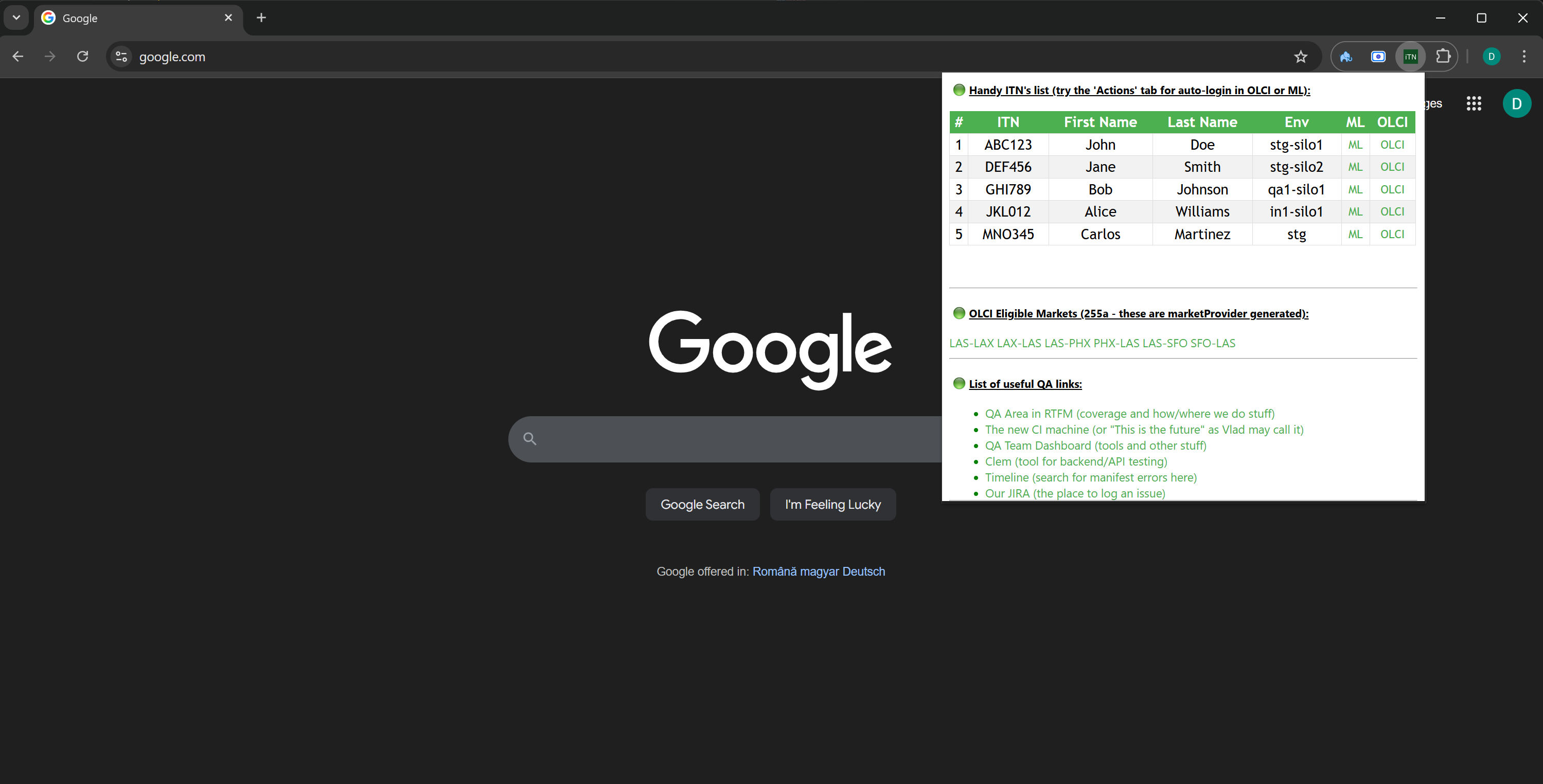Open OLCI link for ITN MNO345
The width and height of the screenshot is (1543, 784).
1392,235
